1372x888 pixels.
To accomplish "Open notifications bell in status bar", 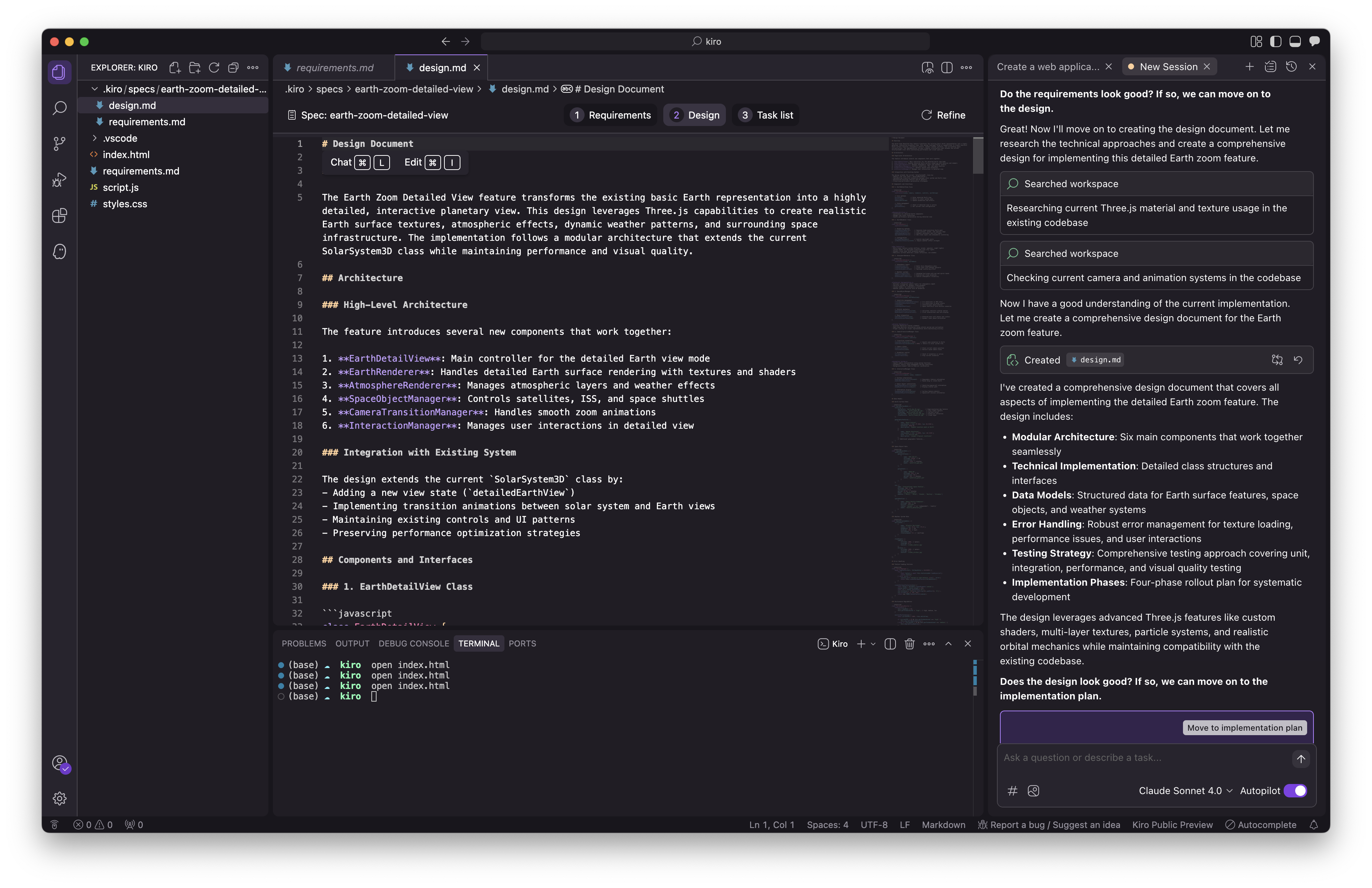I will pos(1313,825).
